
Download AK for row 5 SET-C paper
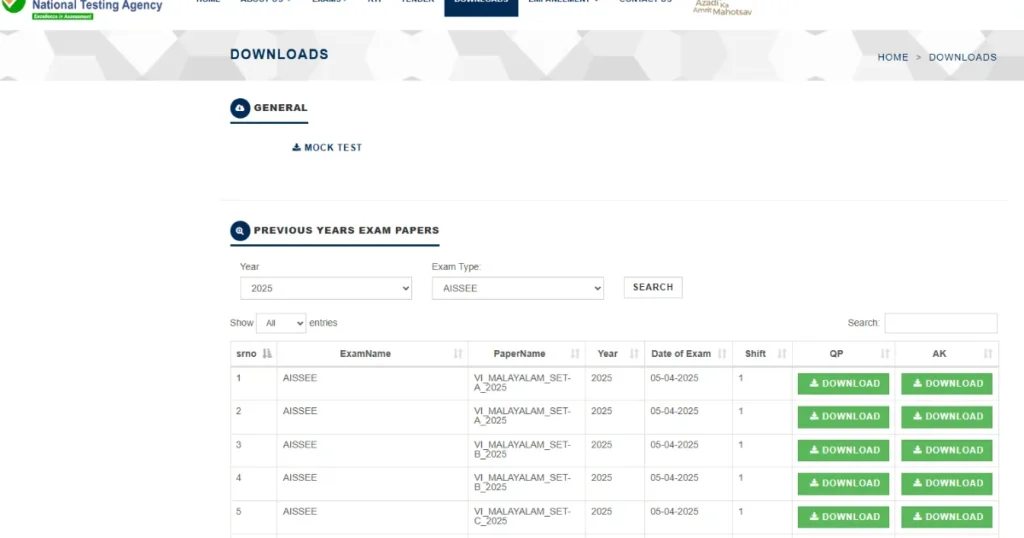coord(947,516)
